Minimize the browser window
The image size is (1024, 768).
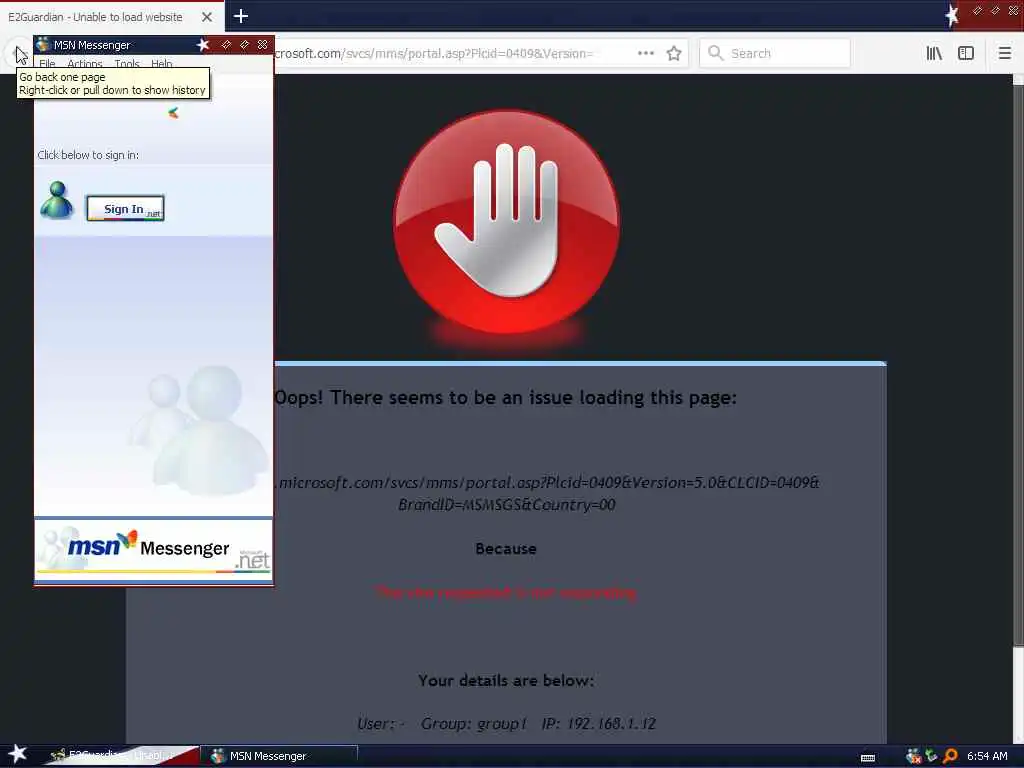point(977,10)
